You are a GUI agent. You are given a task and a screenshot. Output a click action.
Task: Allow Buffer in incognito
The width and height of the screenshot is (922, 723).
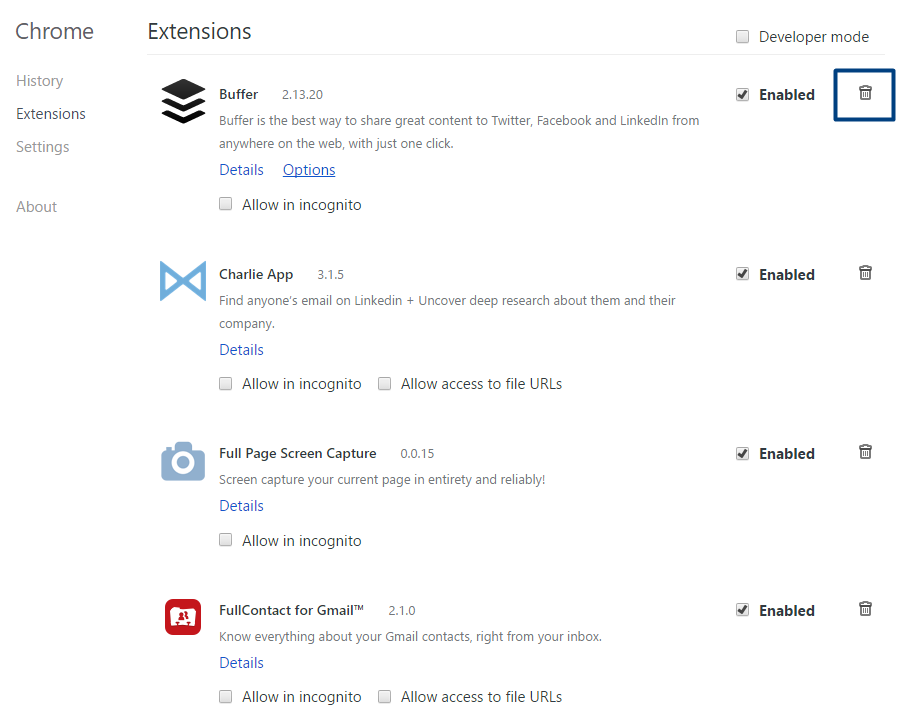pos(225,204)
